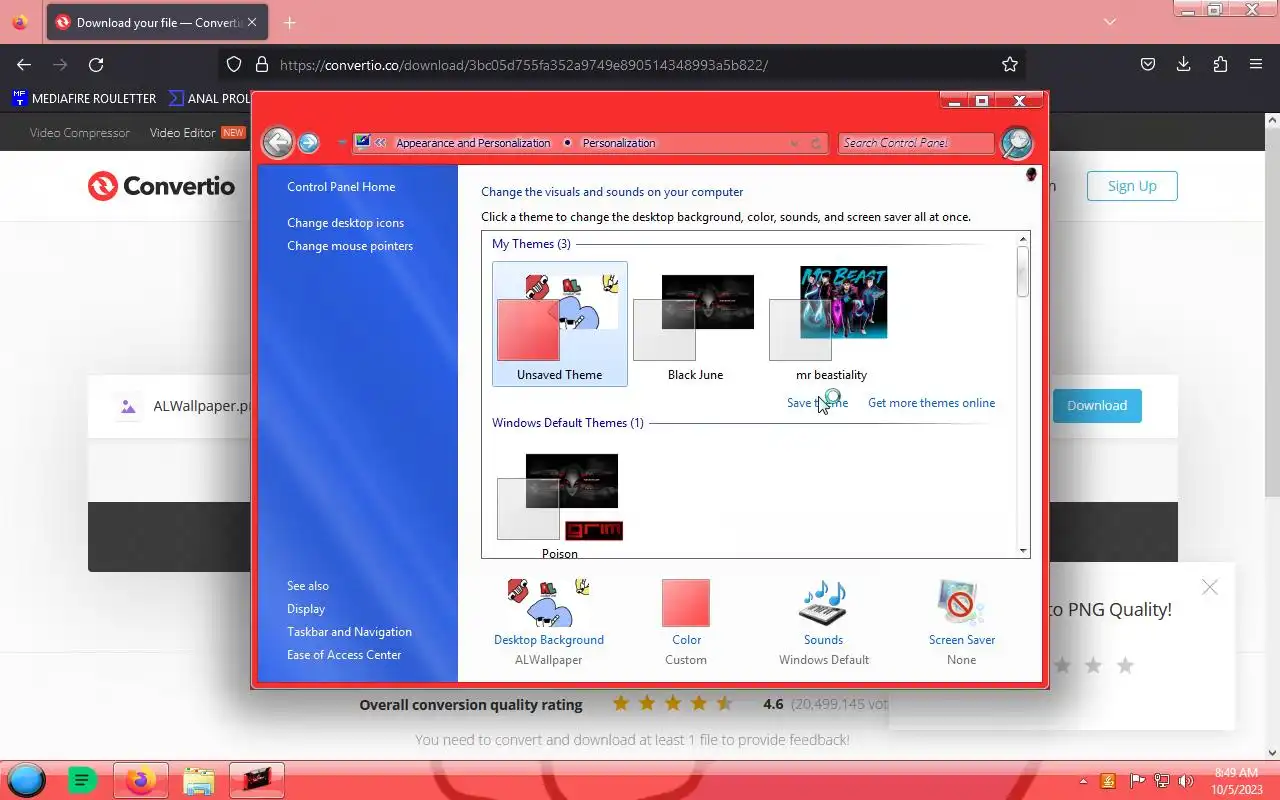The image size is (1280, 800).
Task: Click the volume speaker tray icon
Action: (x=1186, y=781)
